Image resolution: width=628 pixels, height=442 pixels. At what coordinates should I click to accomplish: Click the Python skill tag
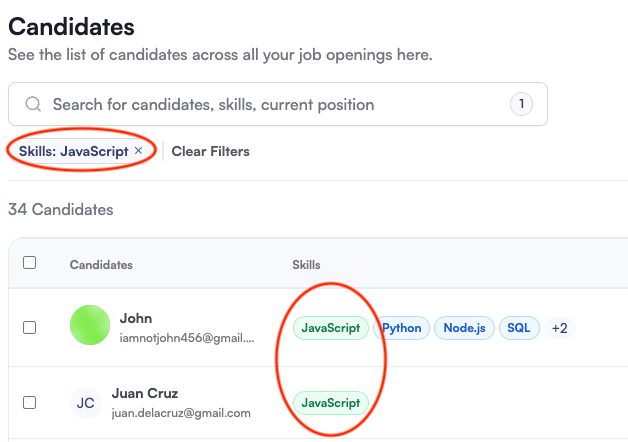tap(401, 328)
